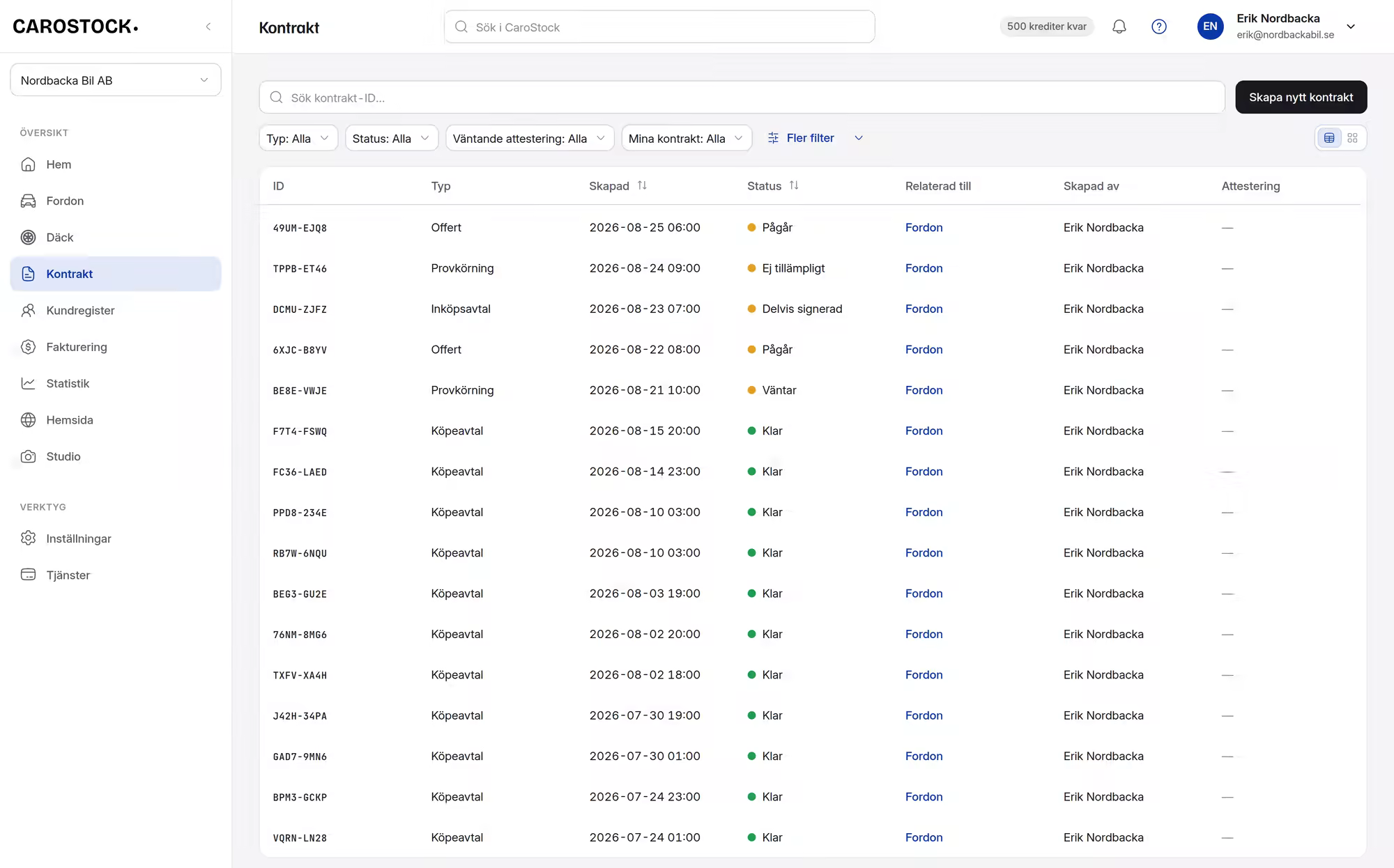Click the Väntar status

point(779,390)
